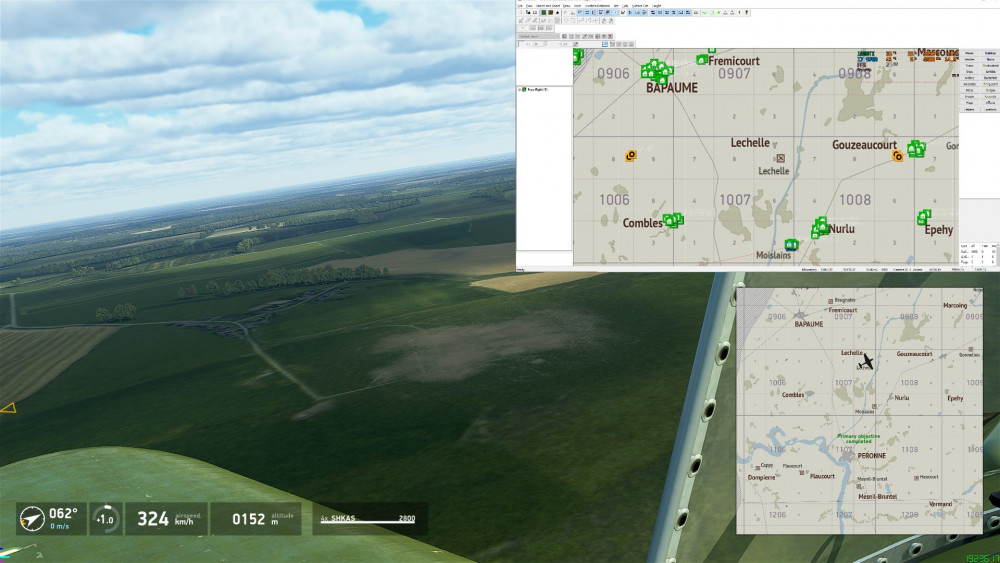Click the Hancourt airfield marker on the minimap
Screen dimensions: 1000x563
916,477
